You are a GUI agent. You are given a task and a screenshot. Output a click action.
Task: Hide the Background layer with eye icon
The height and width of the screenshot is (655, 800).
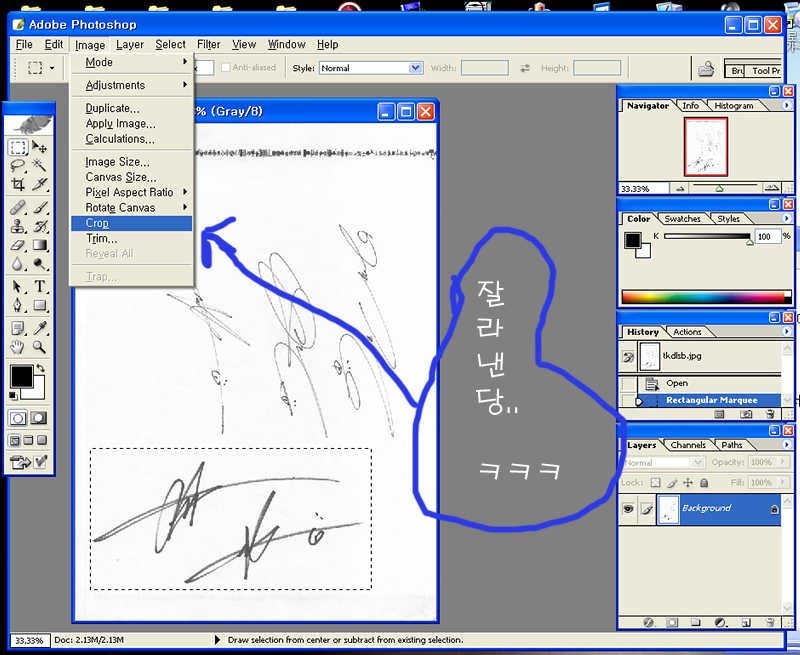point(628,508)
